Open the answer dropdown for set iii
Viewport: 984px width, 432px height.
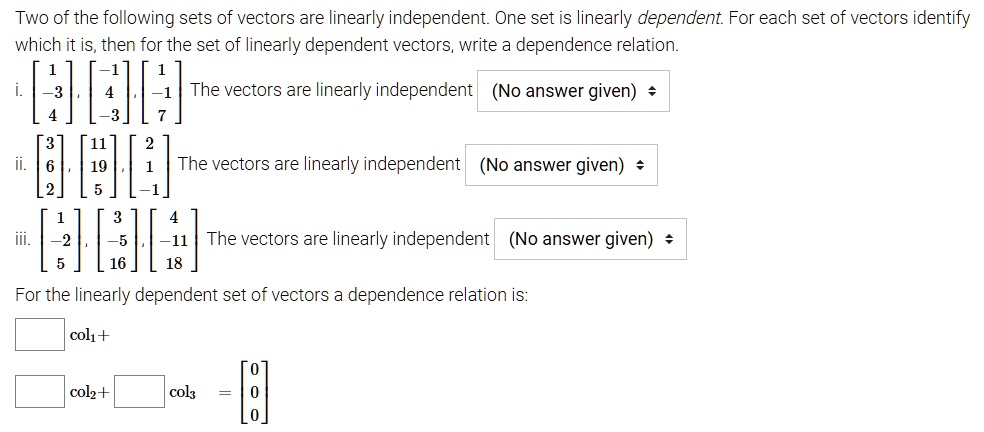[x=590, y=239]
